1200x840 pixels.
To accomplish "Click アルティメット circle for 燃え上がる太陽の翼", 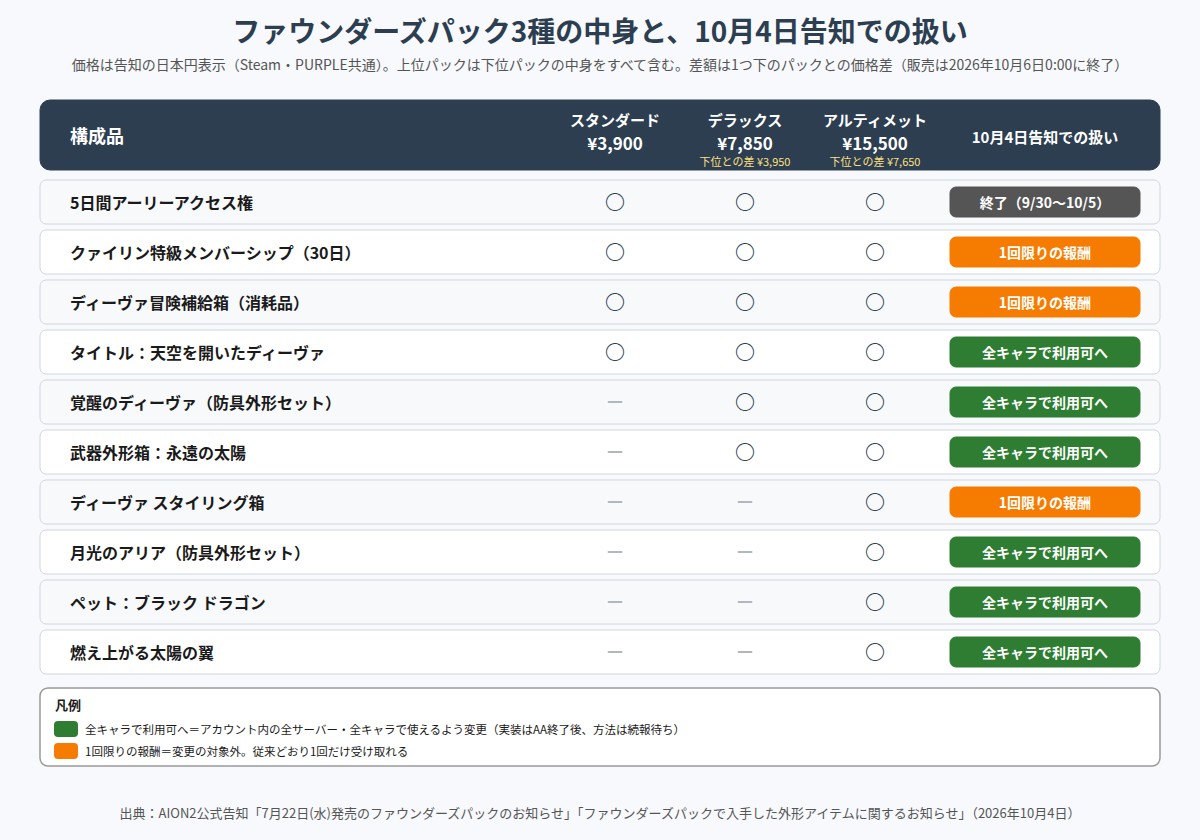I will (875, 652).
